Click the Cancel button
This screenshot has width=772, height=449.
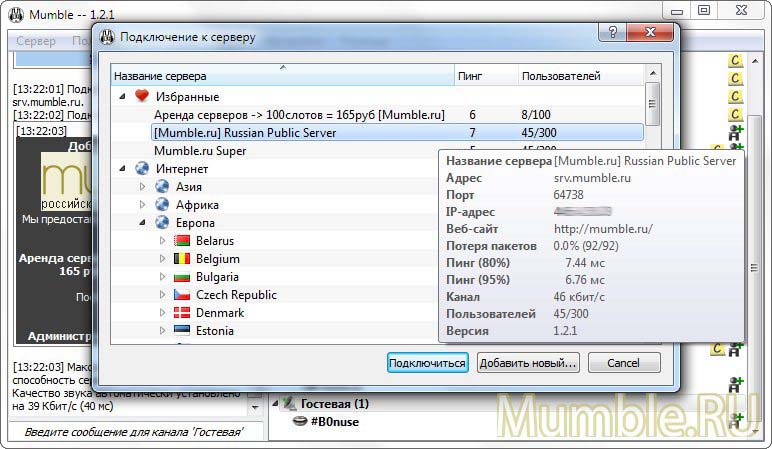tap(624, 362)
